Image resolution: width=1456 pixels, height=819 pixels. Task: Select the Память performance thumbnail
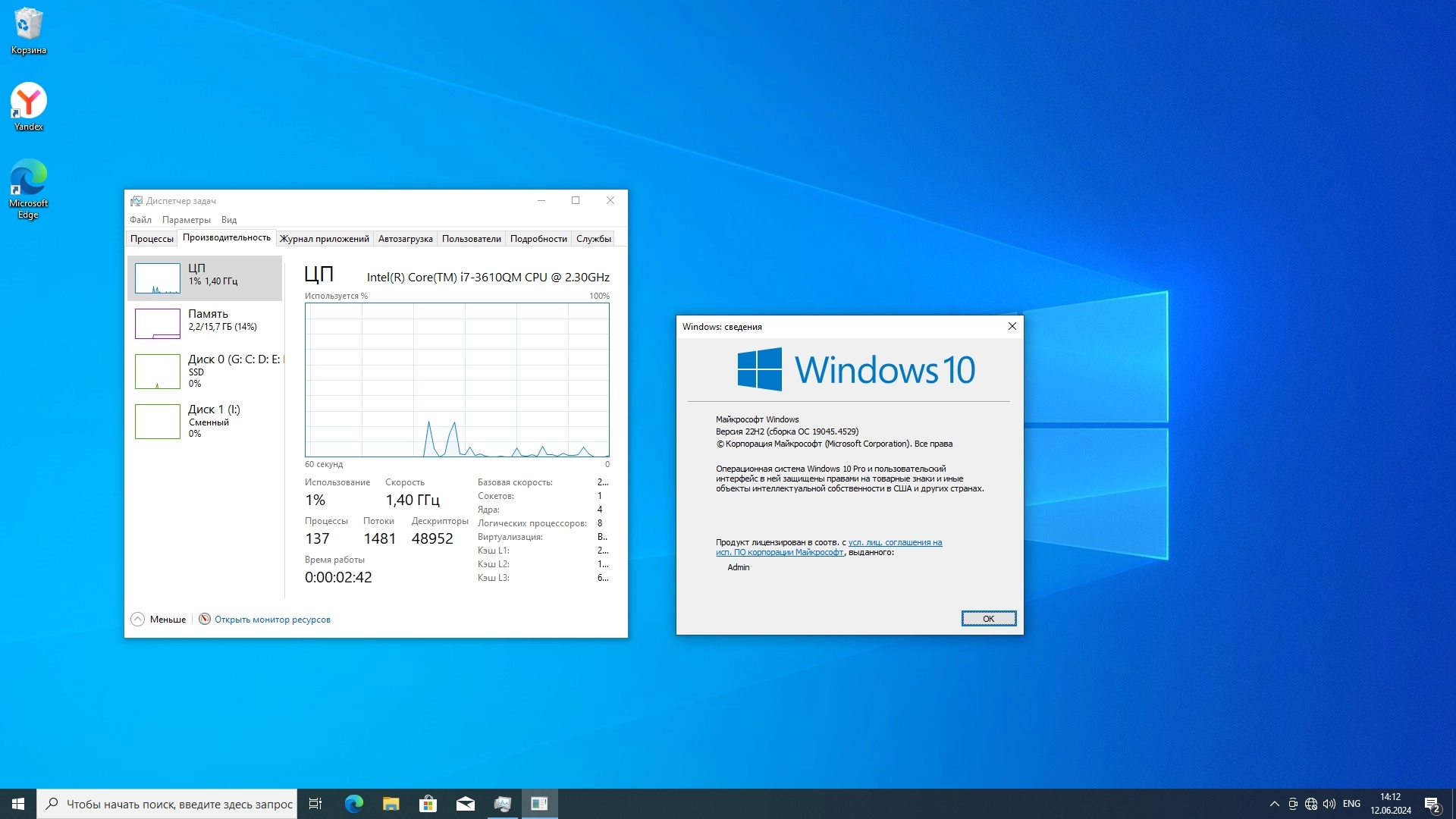205,323
